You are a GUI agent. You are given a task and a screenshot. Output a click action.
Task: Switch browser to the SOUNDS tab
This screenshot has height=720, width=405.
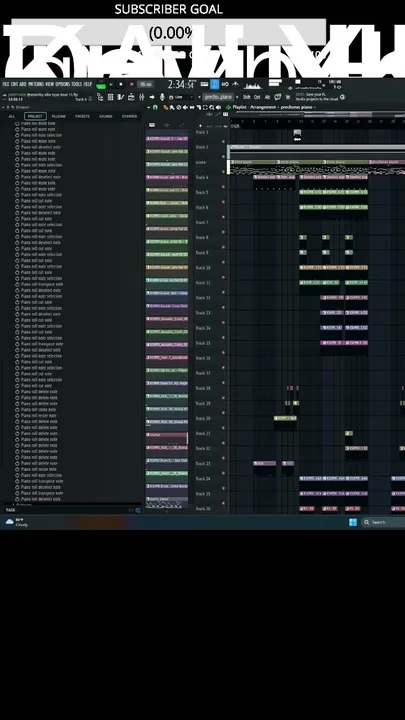tap(106, 116)
